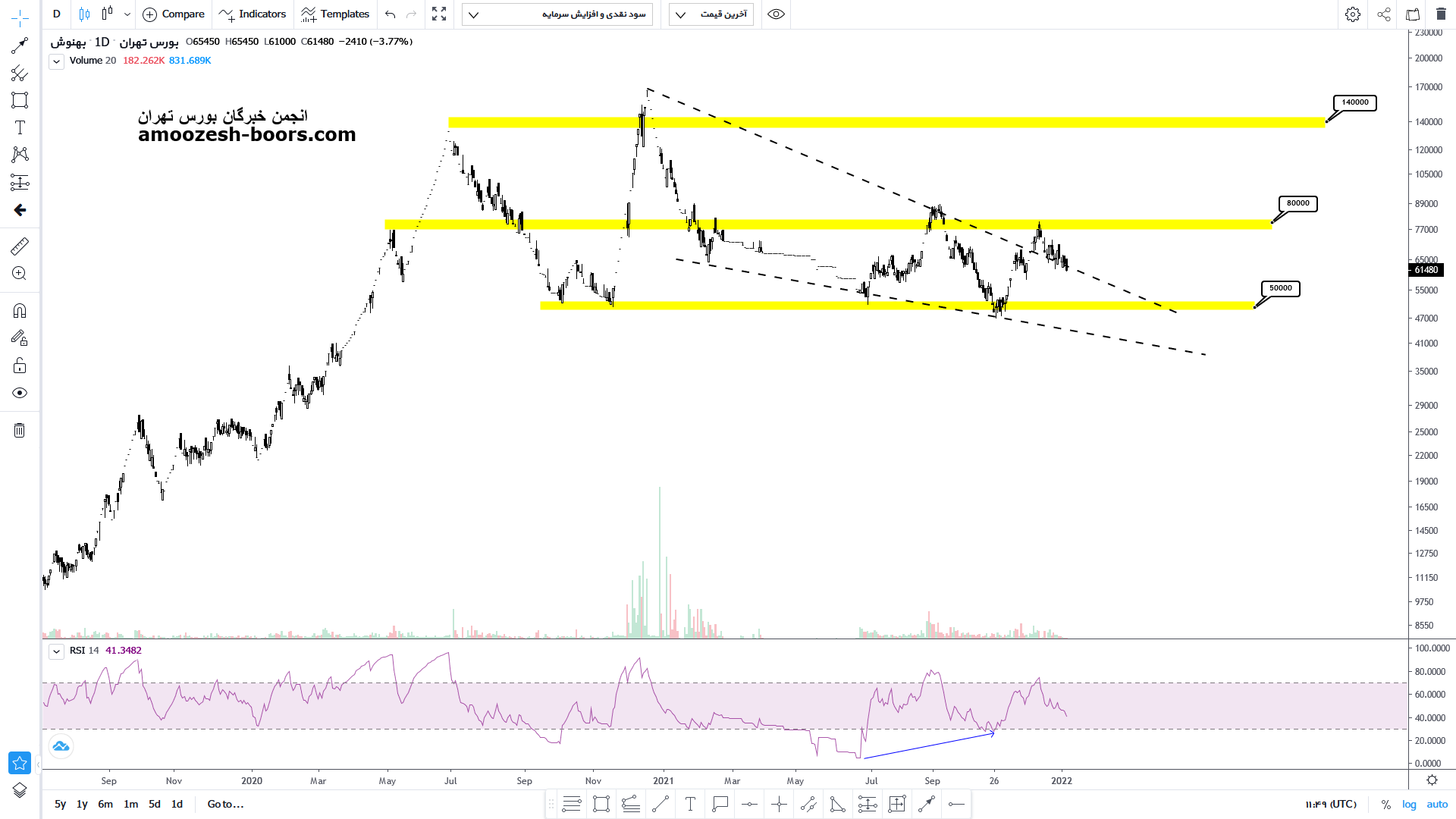
Task: Toggle log scale on price axis
Action: [1409, 805]
